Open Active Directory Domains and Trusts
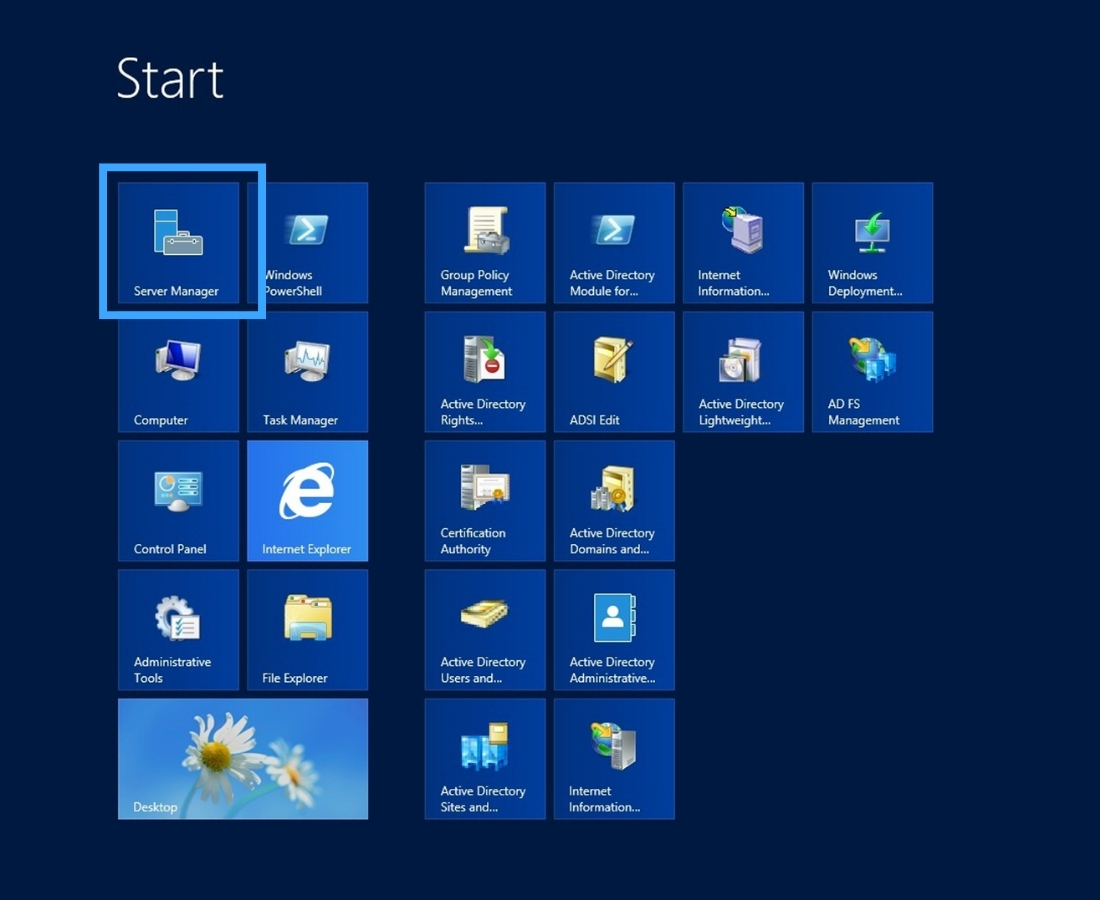This screenshot has height=900, width=1100. pos(613,500)
